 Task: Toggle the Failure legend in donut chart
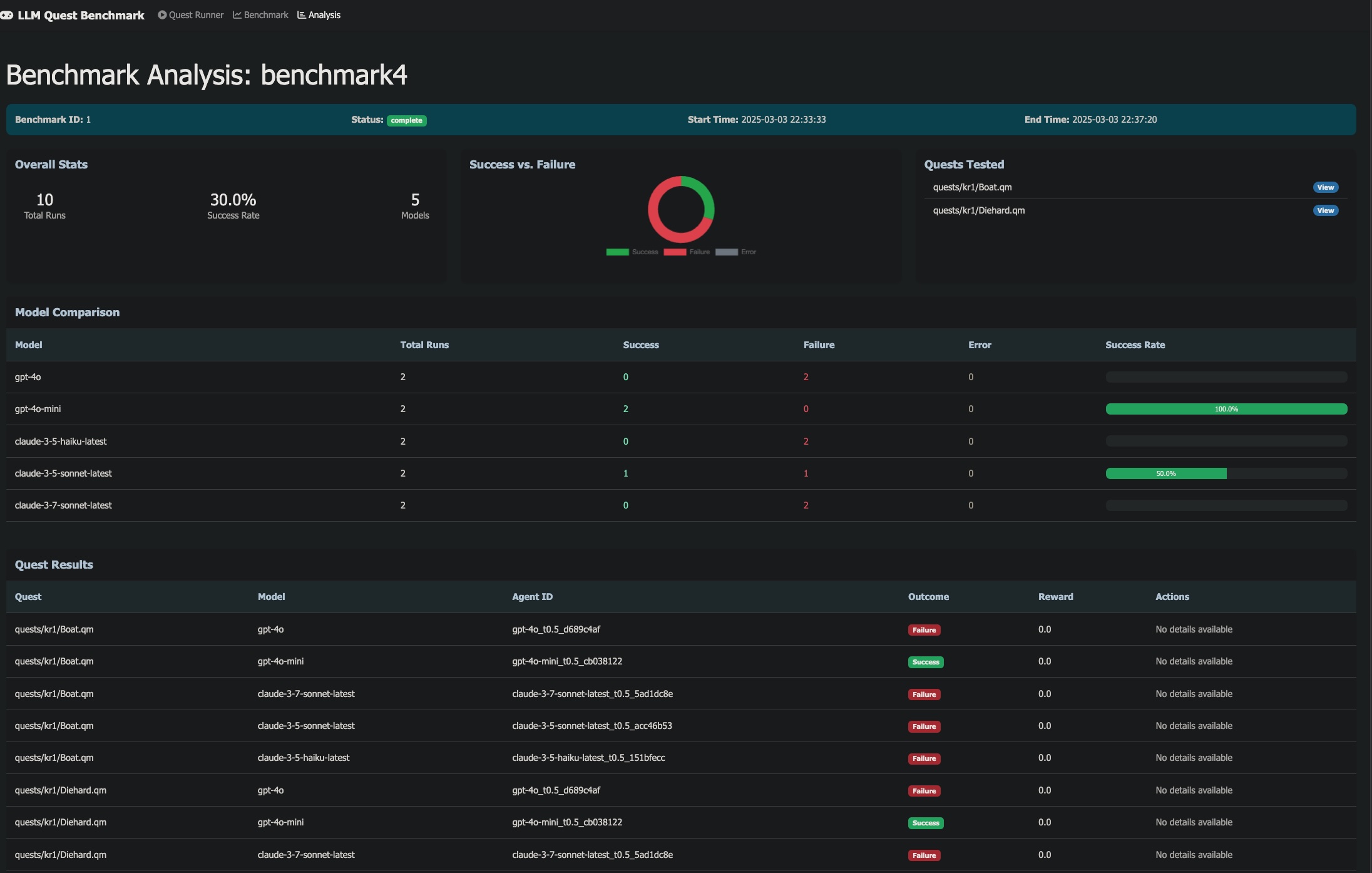pos(687,252)
